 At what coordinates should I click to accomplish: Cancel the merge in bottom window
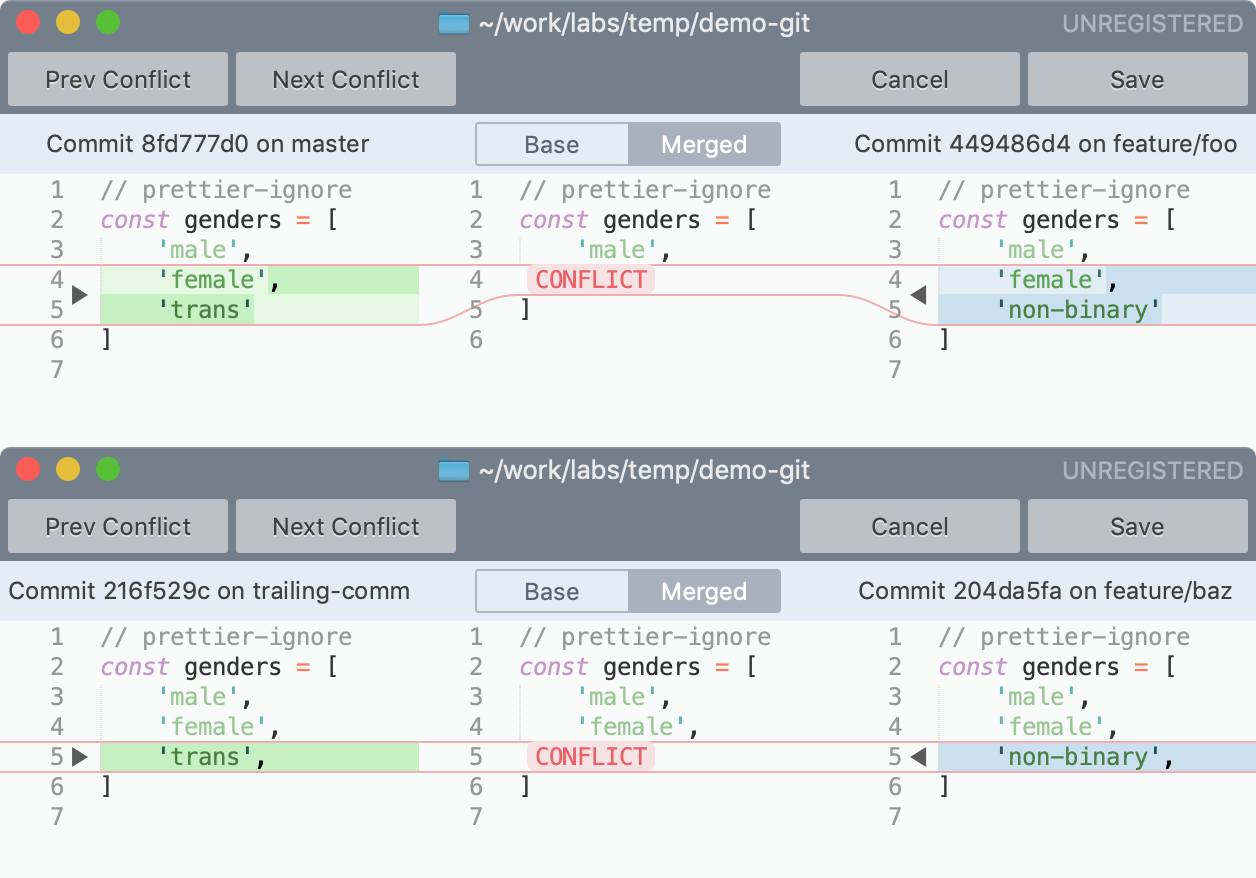(x=908, y=525)
